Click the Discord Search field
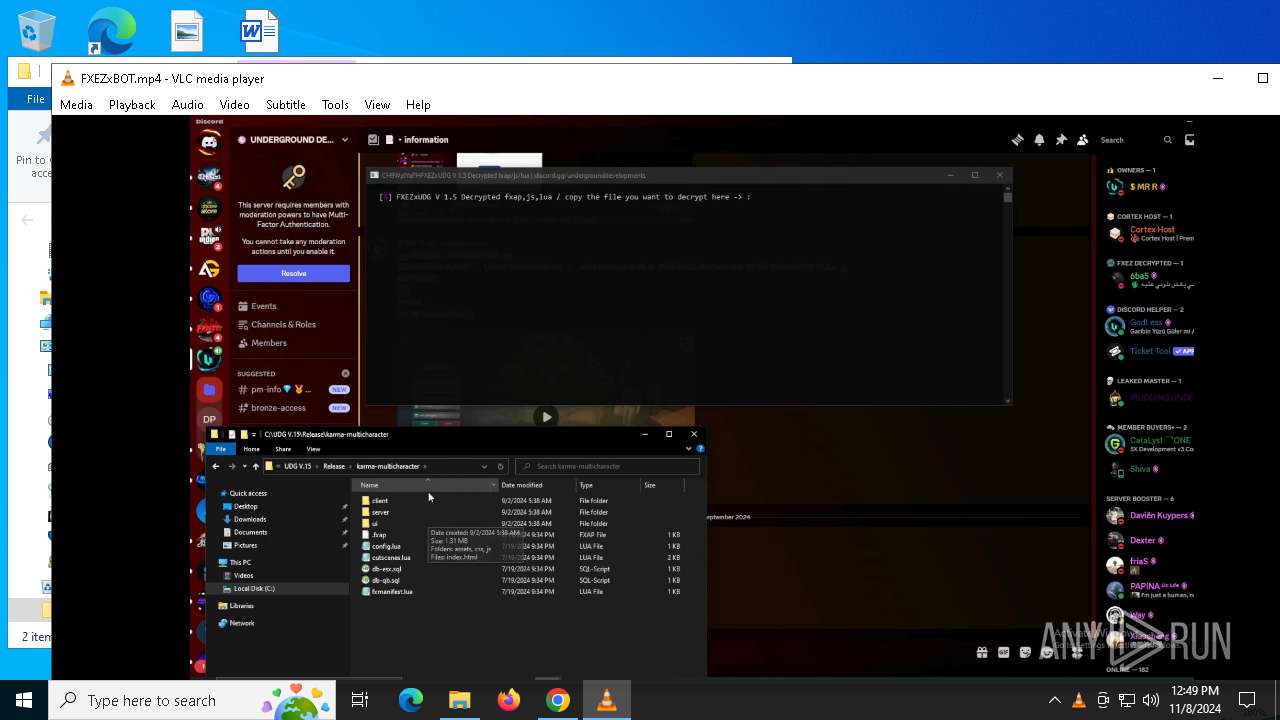Image resolution: width=1280 pixels, height=720 pixels. pos(1135,140)
